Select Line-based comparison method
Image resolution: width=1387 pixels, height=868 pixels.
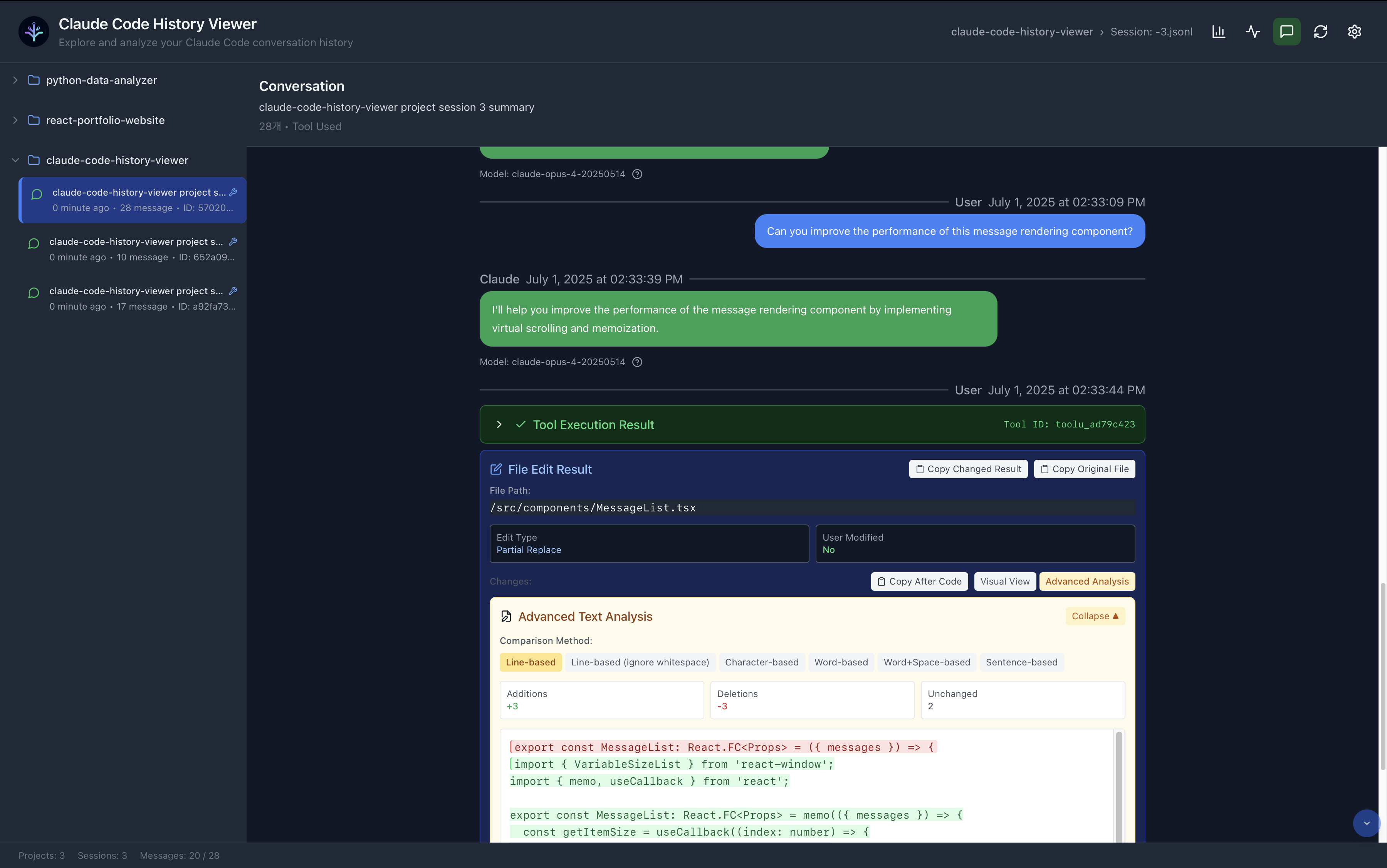[531, 662]
